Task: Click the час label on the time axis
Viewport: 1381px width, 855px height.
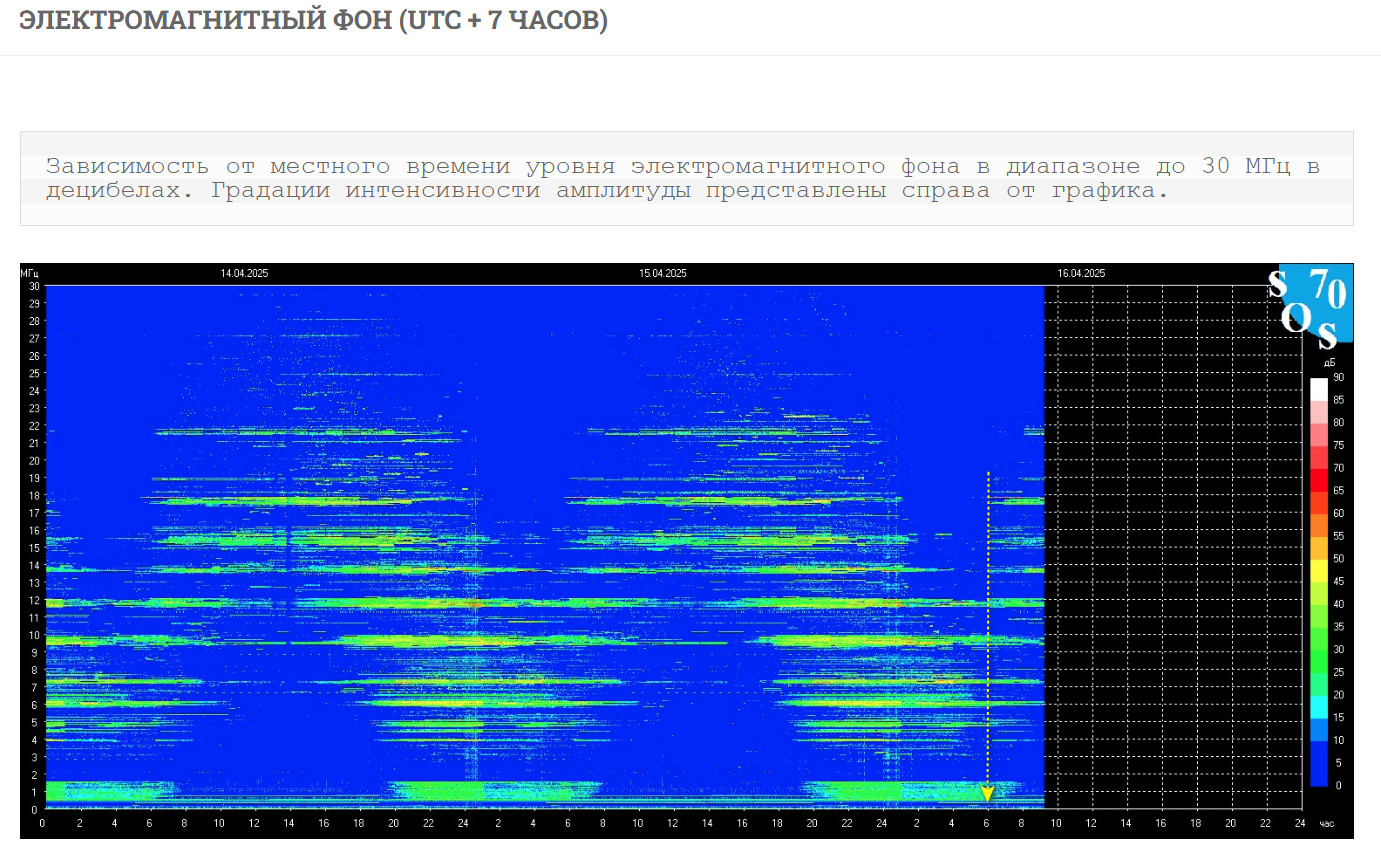Action: [x=1327, y=824]
